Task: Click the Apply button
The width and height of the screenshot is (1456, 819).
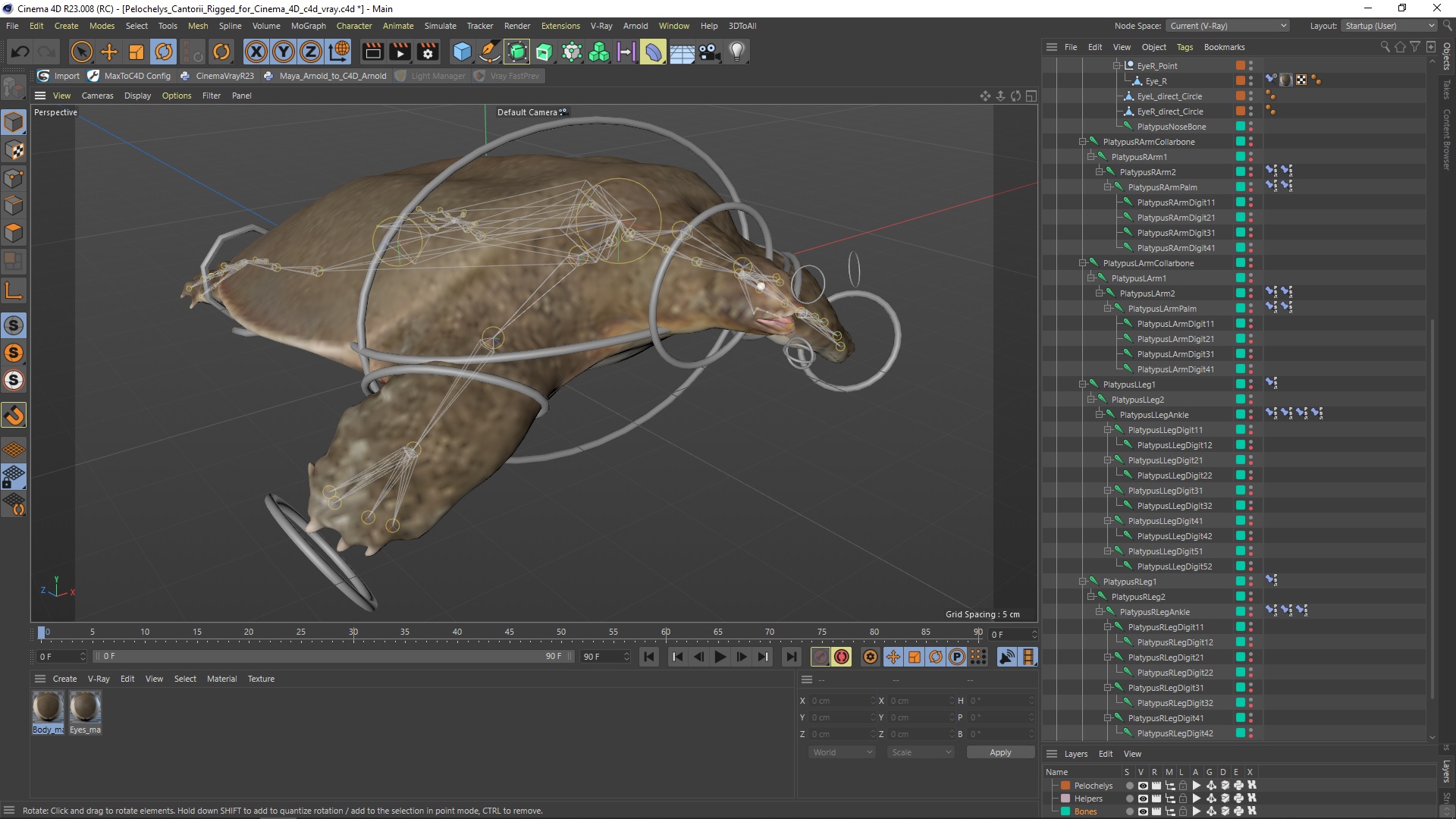Action: [x=1000, y=752]
